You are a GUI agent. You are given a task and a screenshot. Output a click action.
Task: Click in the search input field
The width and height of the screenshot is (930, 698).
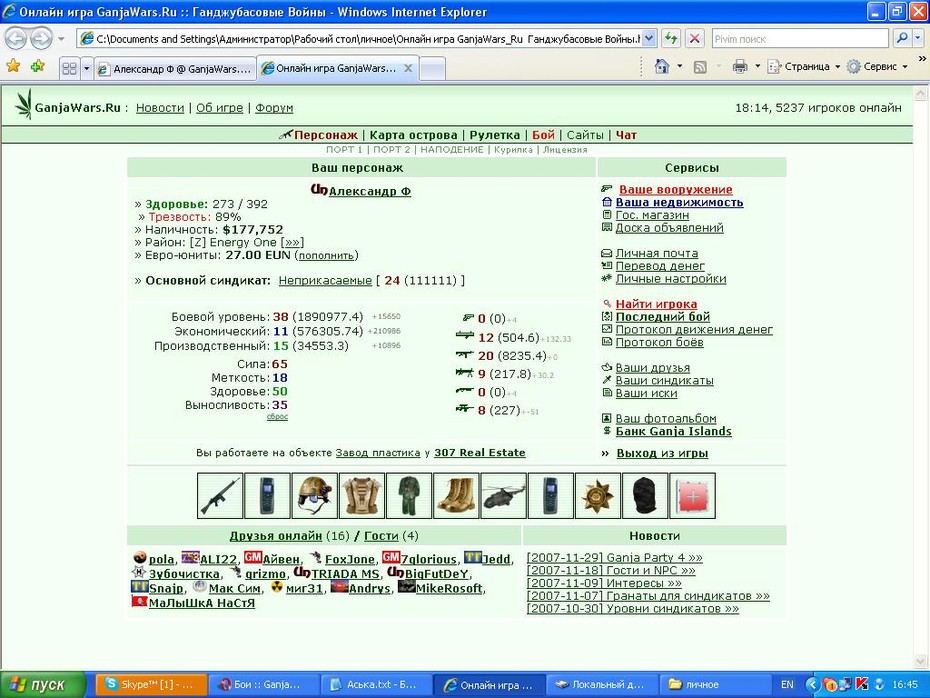800,39
